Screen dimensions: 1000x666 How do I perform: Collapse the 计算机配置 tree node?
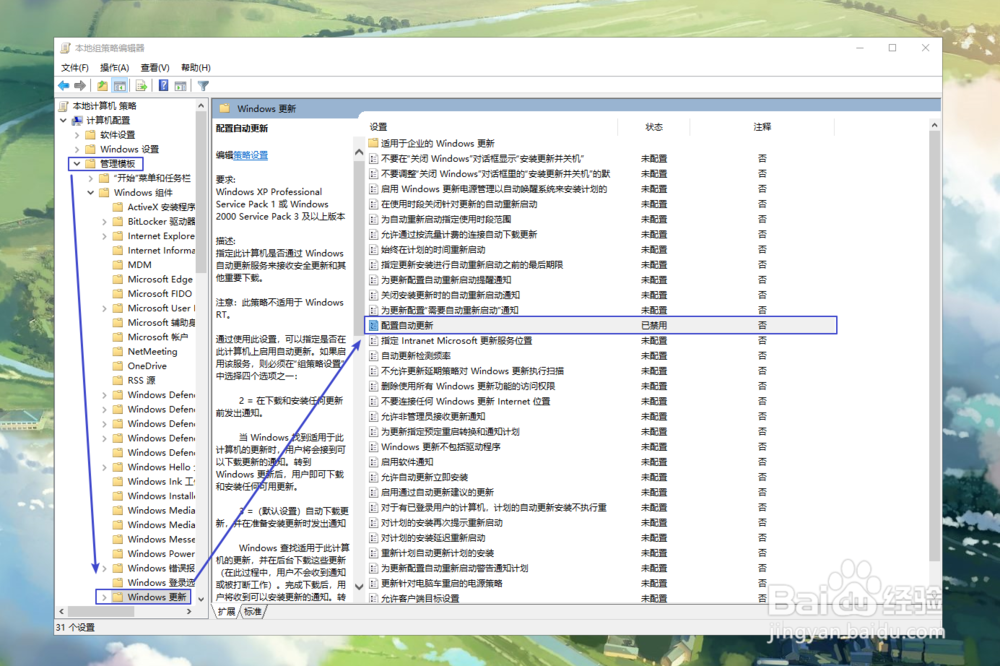point(63,120)
